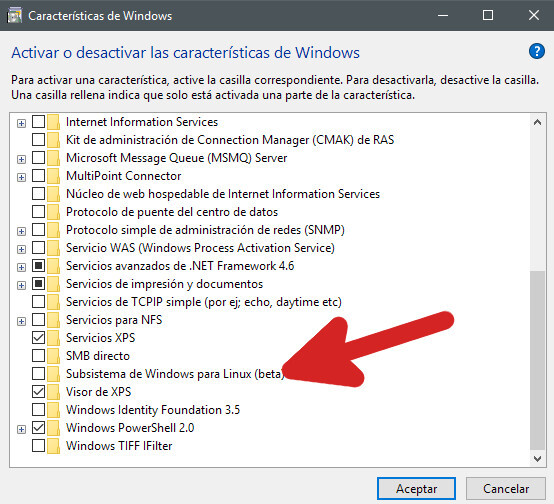Click folder icon beside Windows TIFF IFilter
This screenshot has width=554, height=504.
pos(53,446)
